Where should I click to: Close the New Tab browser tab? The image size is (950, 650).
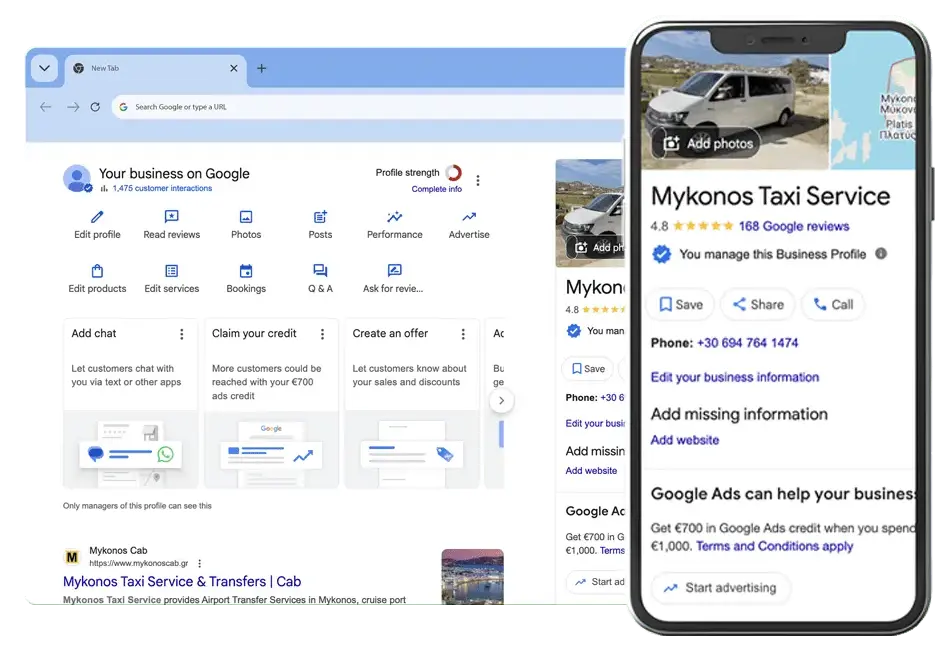(x=234, y=69)
